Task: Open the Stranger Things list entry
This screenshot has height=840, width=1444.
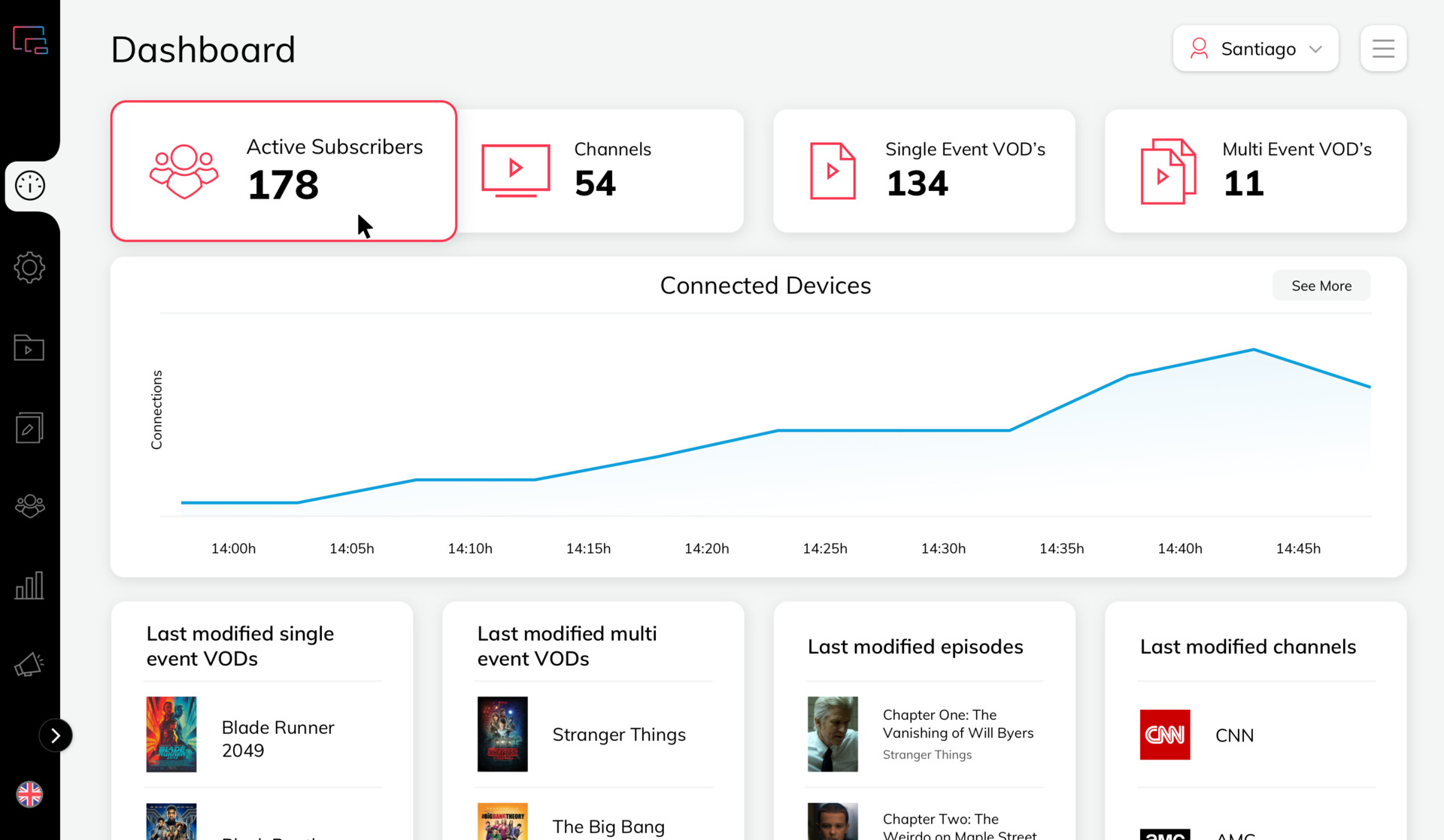Action: click(618, 735)
